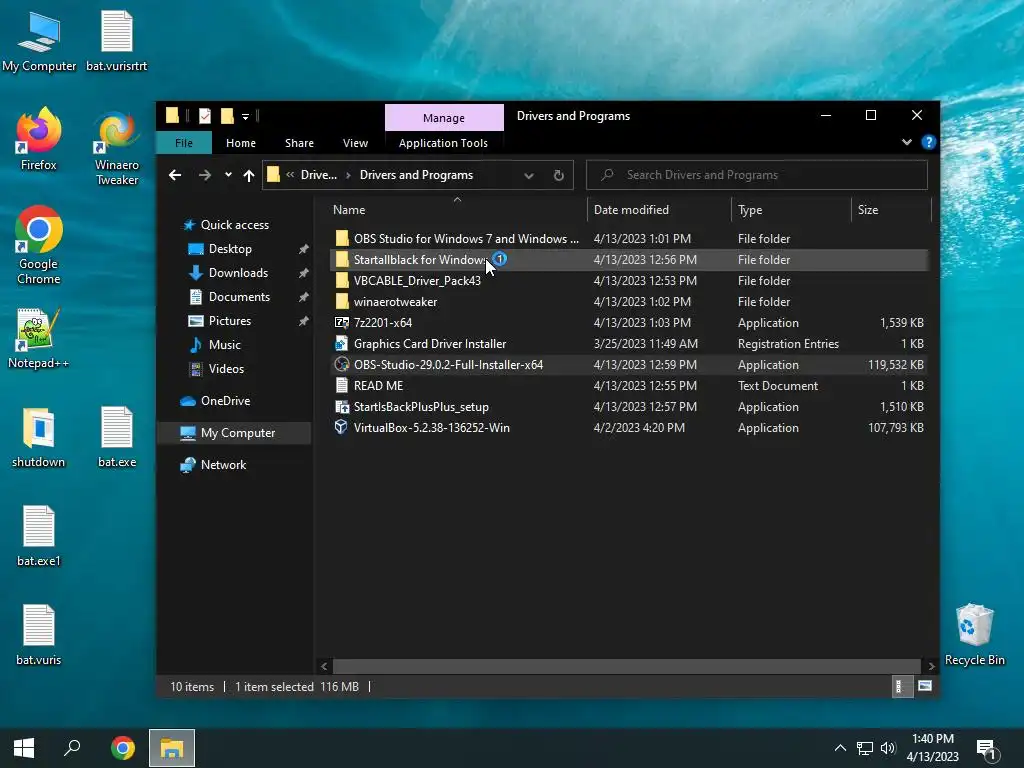Viewport: 1024px width, 768px height.
Task: Click the horizontal scrollbar track
Action: [x=628, y=666]
